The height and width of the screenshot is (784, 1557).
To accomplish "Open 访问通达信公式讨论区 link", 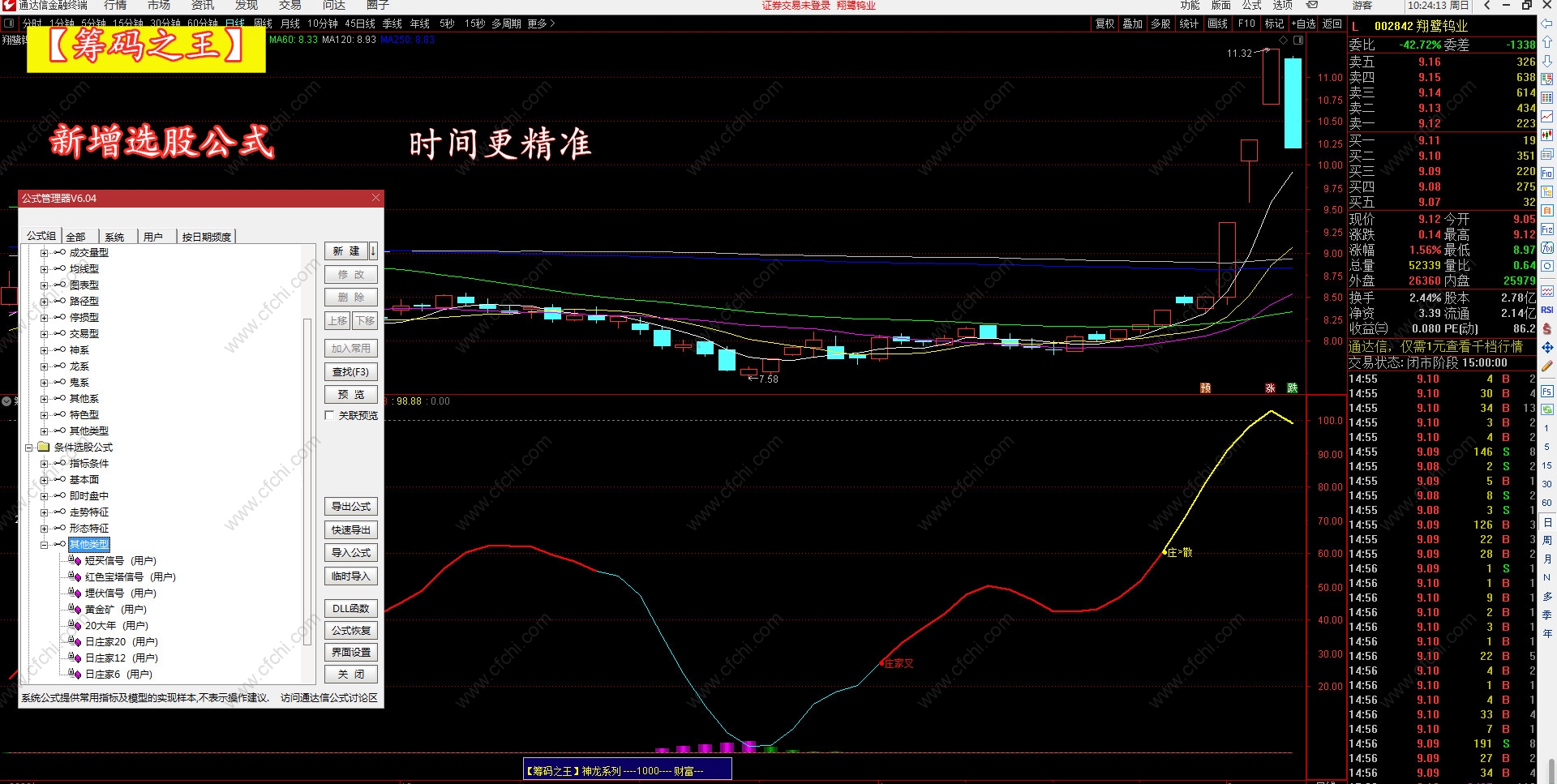I will click(329, 698).
